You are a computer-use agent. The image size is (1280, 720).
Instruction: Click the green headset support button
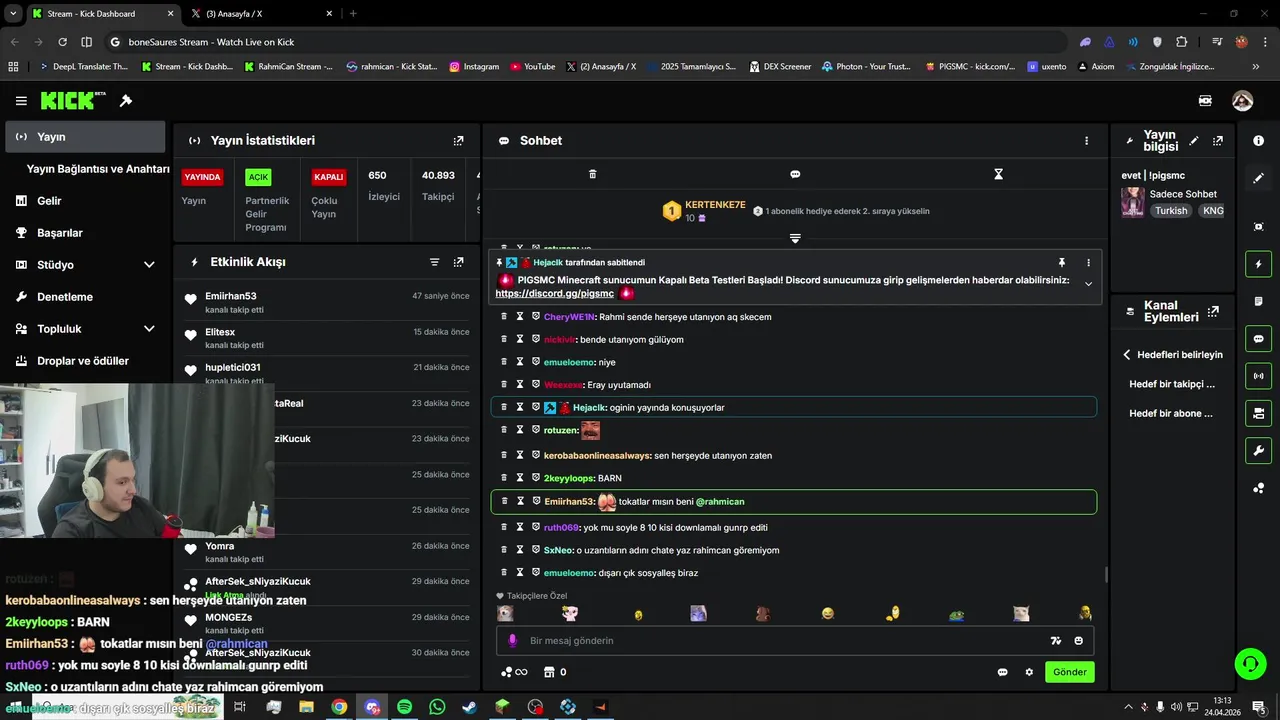[x=1249, y=664]
